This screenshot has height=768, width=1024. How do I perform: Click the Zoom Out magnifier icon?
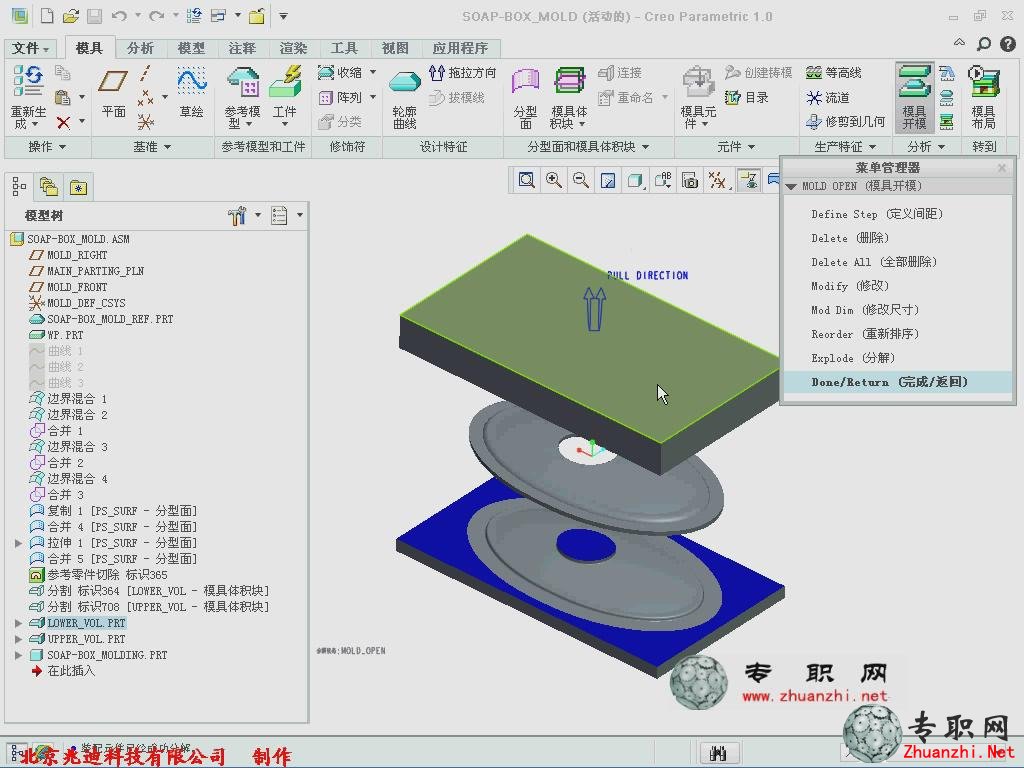tap(581, 180)
